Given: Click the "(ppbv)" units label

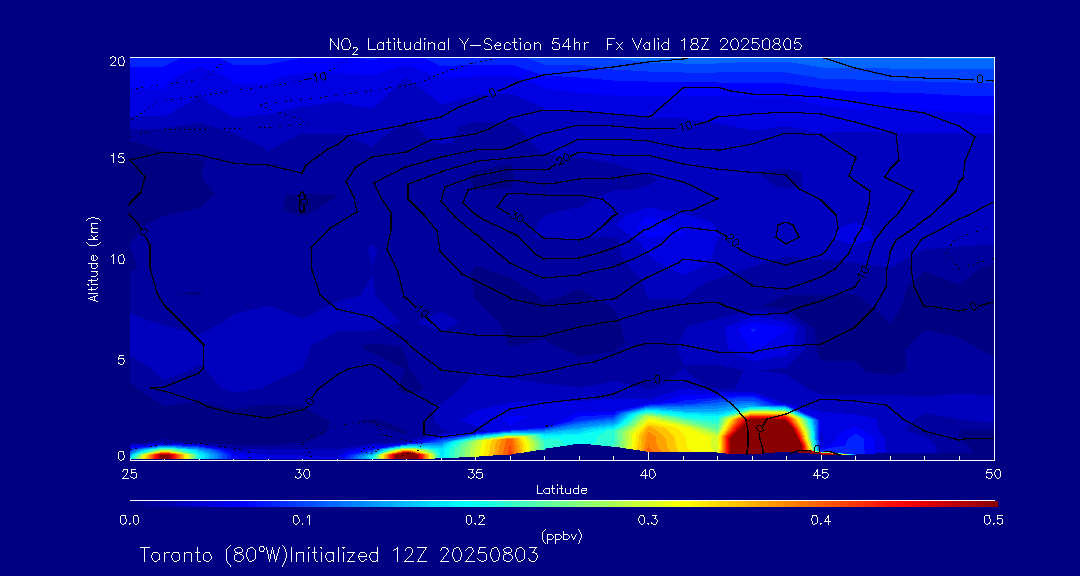Looking at the screenshot, I should point(562,535).
